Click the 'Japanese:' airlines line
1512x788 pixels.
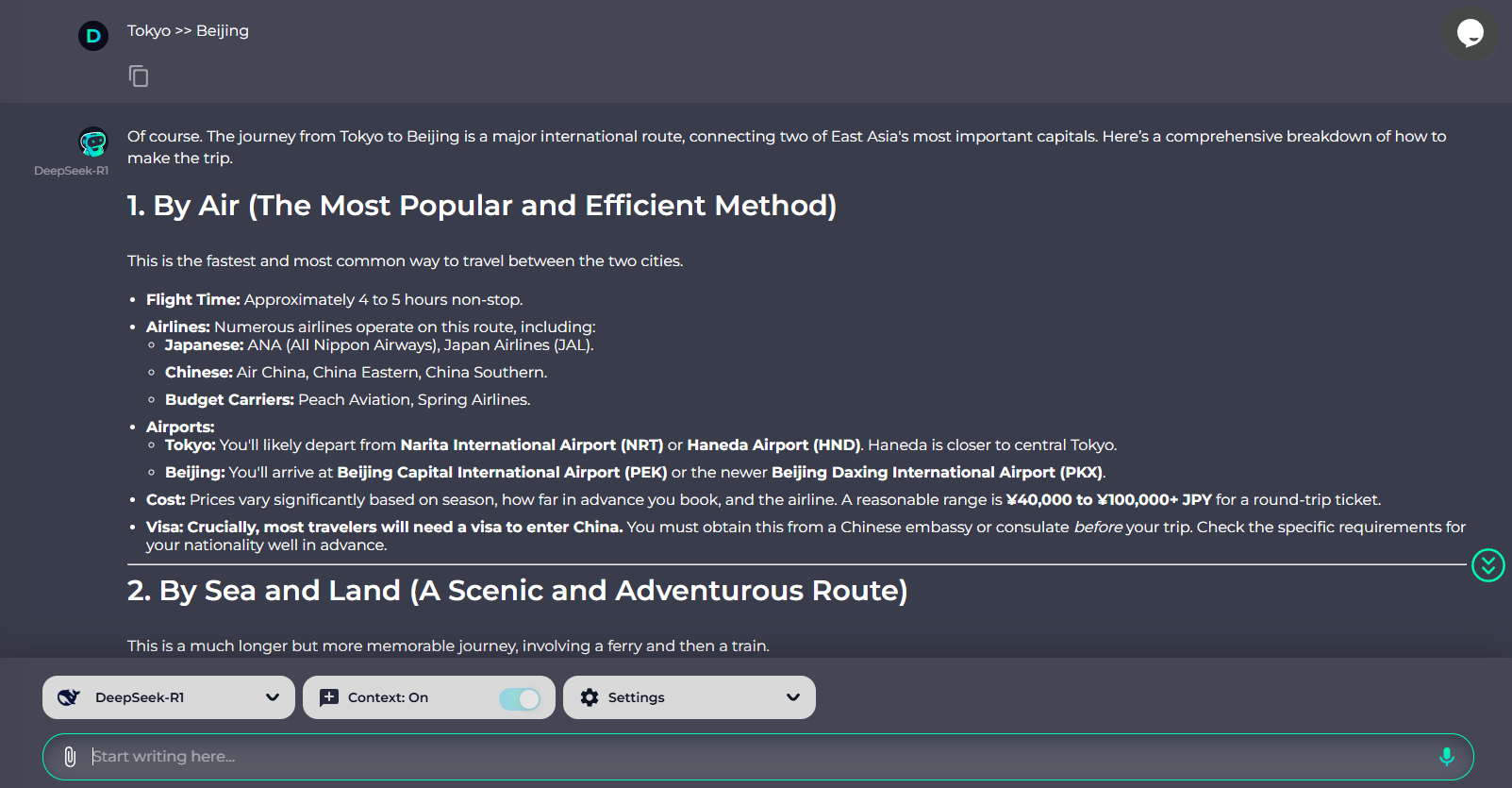[379, 345]
